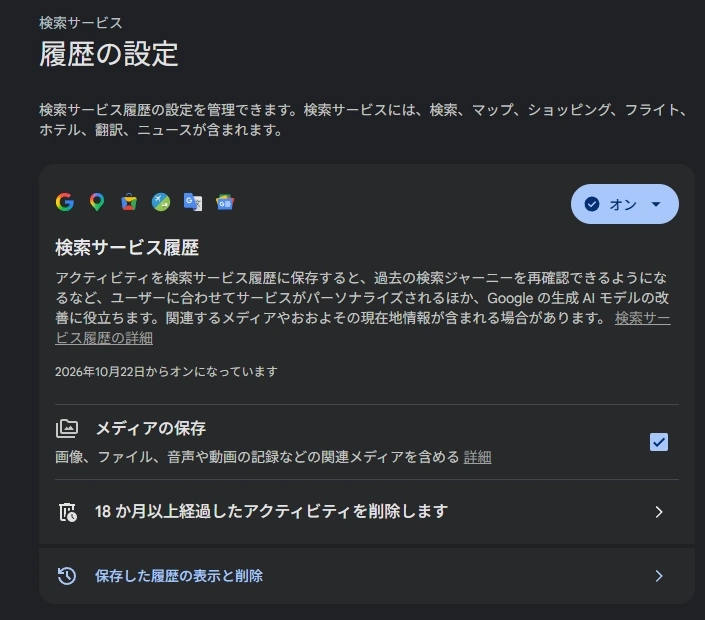The width and height of the screenshot is (705, 620).
Task: Click the Google Maps pin icon
Action: coord(97,202)
